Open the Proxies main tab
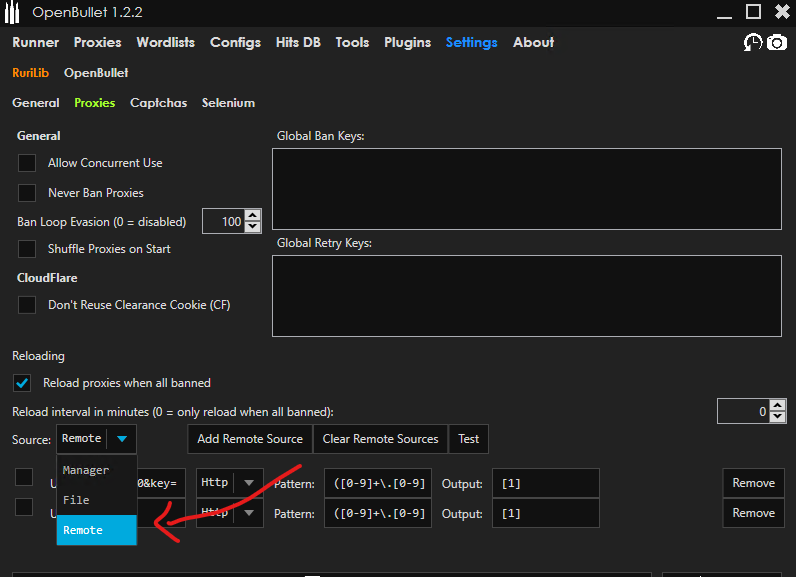The image size is (796, 577). click(97, 43)
